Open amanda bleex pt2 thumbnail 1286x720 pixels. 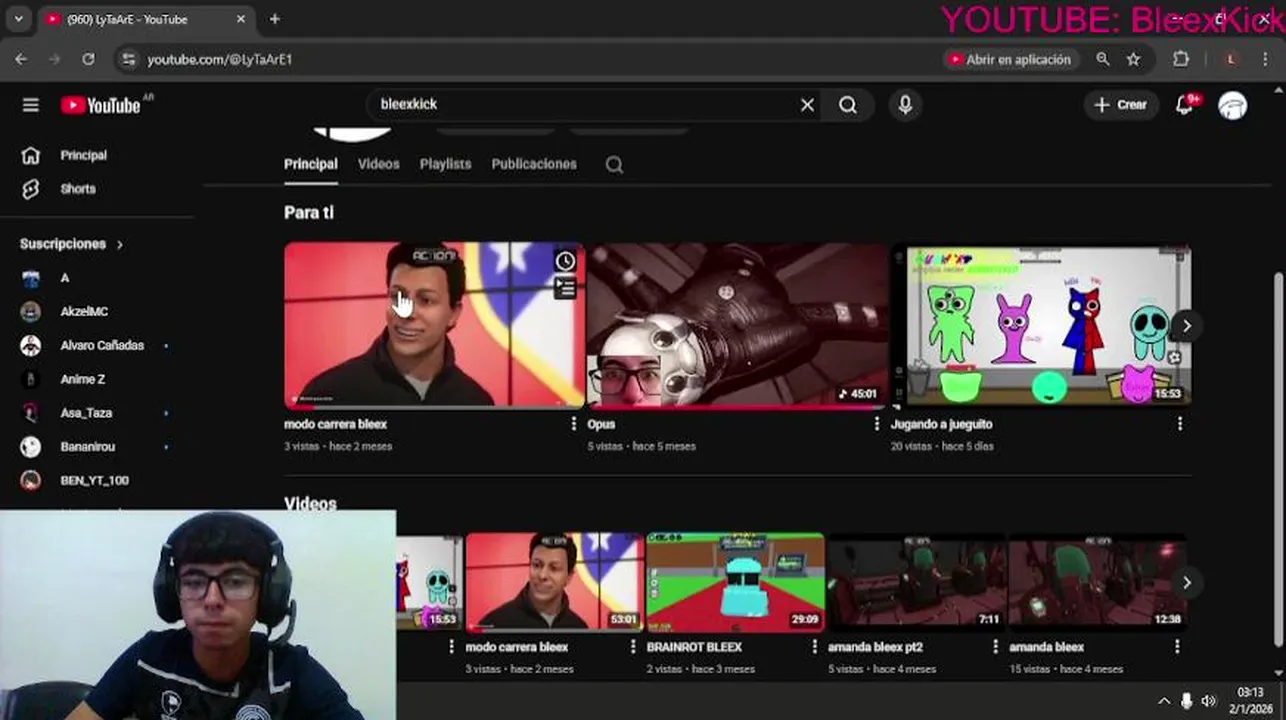(916, 582)
